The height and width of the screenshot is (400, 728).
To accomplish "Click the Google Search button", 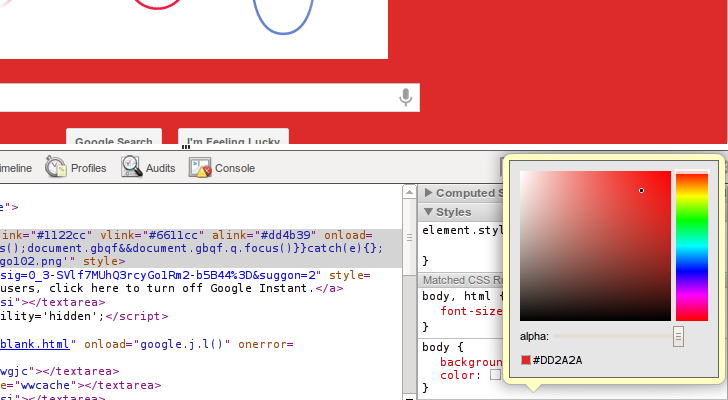I will [114, 141].
